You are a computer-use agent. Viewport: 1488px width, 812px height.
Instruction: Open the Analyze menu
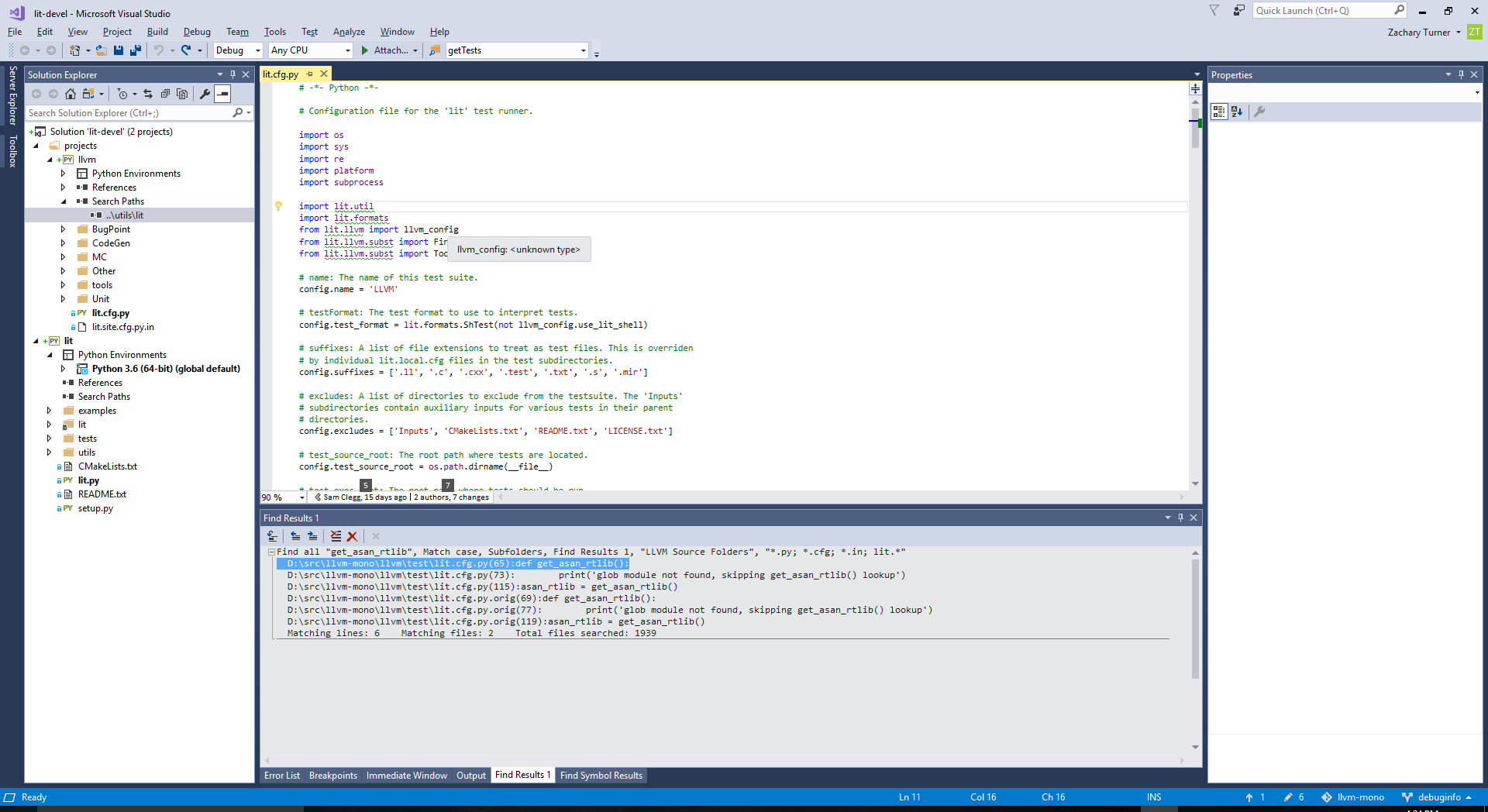coord(349,32)
